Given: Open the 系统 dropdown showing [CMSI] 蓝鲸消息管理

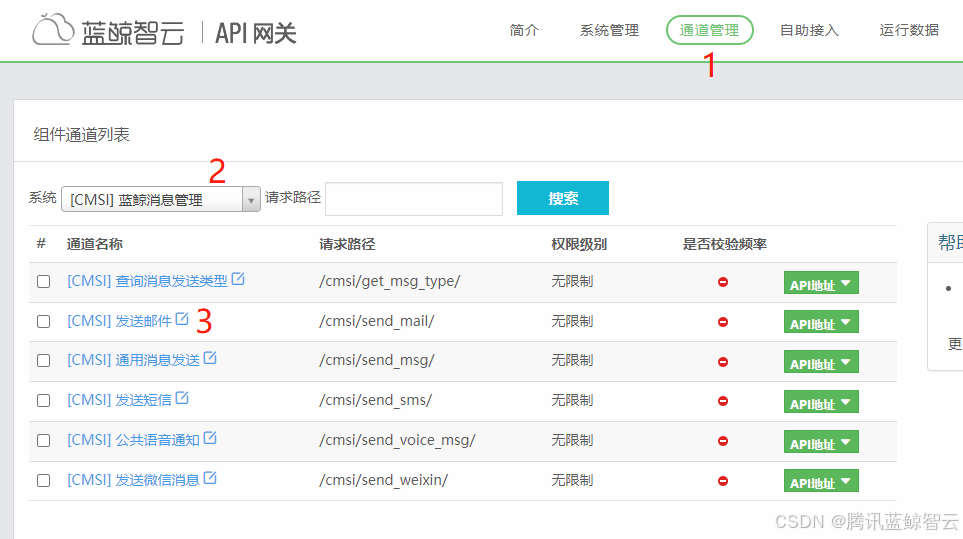Looking at the screenshot, I should click(x=161, y=200).
